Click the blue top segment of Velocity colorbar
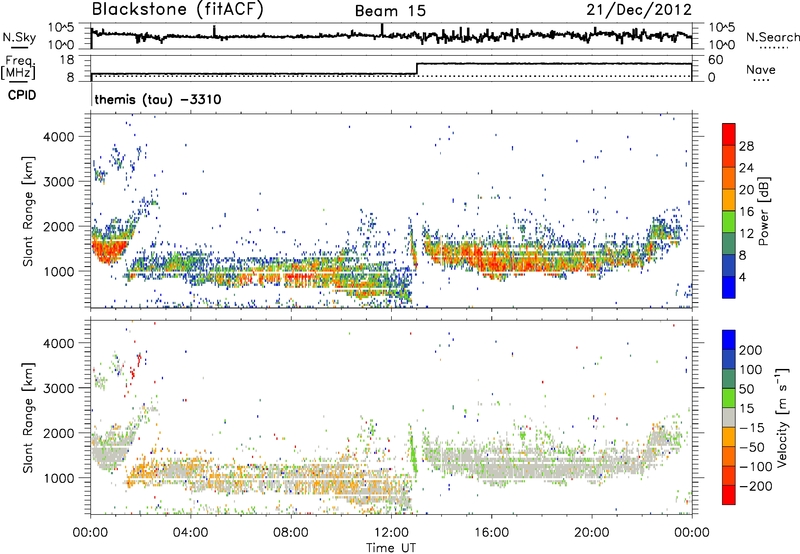Screen dimensions: 800x554 pos(729,340)
